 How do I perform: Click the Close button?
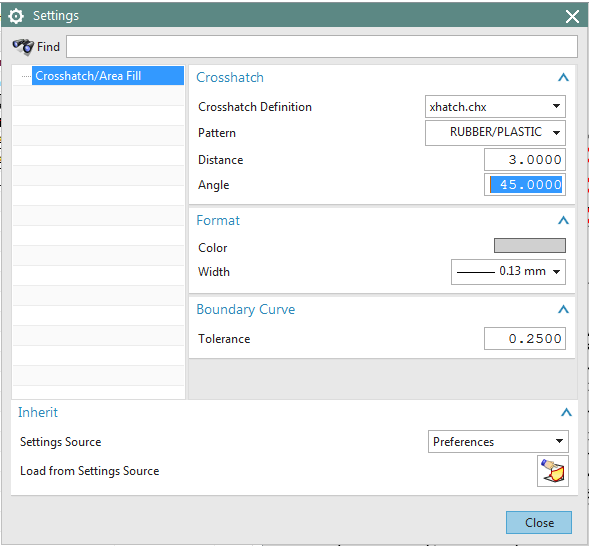[539, 522]
